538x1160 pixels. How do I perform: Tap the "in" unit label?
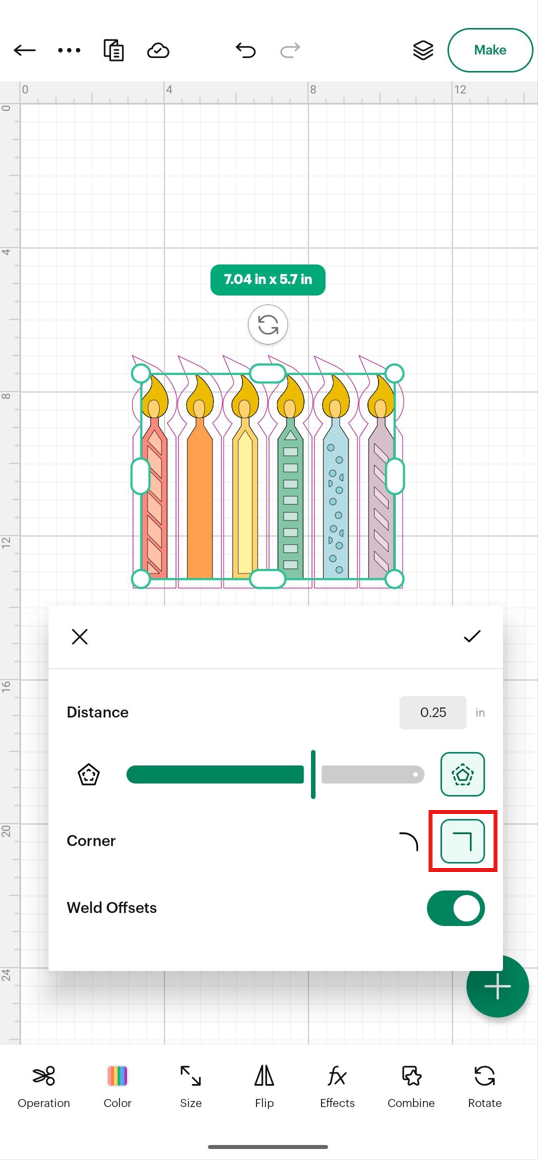pyautogui.click(x=480, y=713)
